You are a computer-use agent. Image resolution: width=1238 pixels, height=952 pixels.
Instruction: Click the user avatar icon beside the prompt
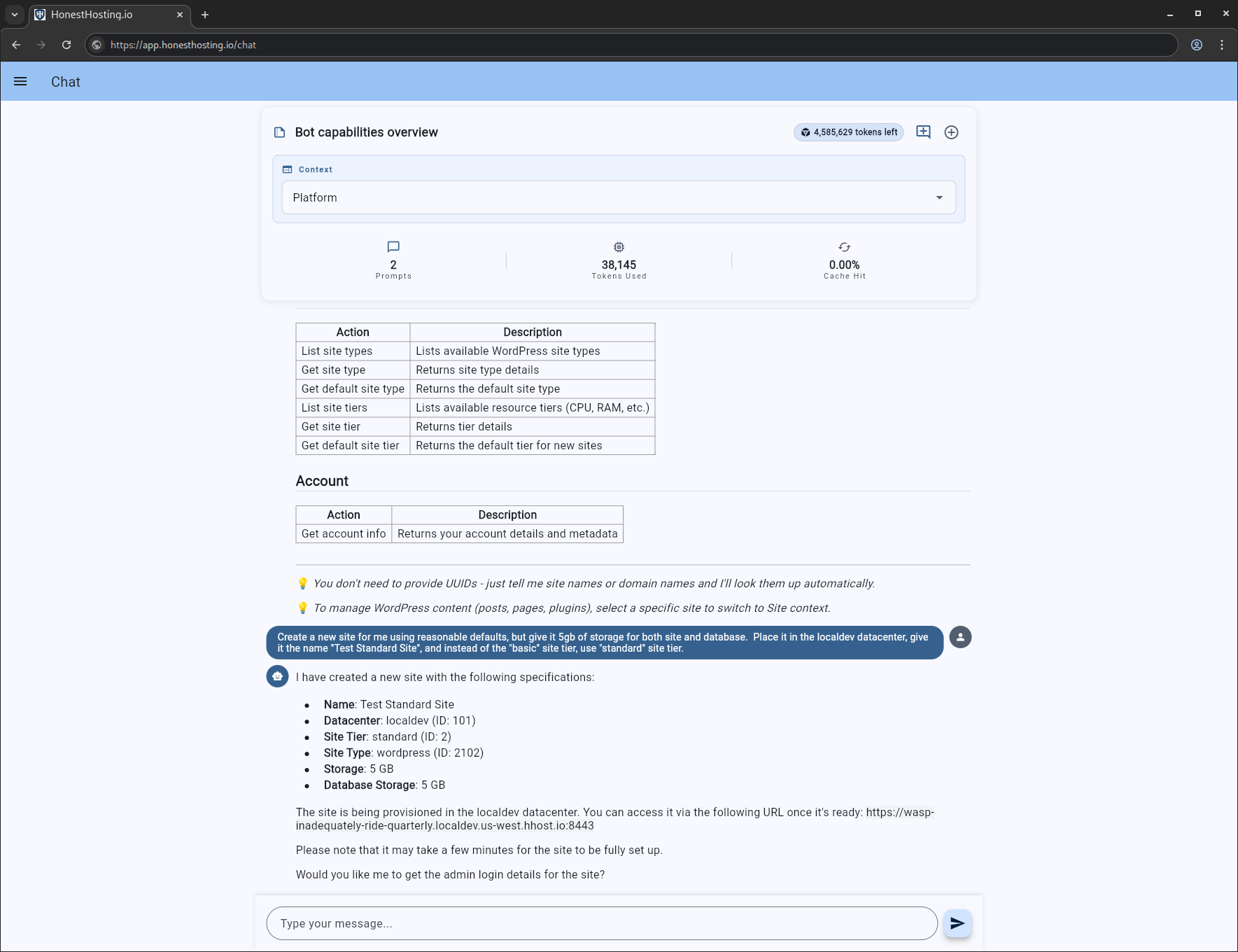(960, 637)
